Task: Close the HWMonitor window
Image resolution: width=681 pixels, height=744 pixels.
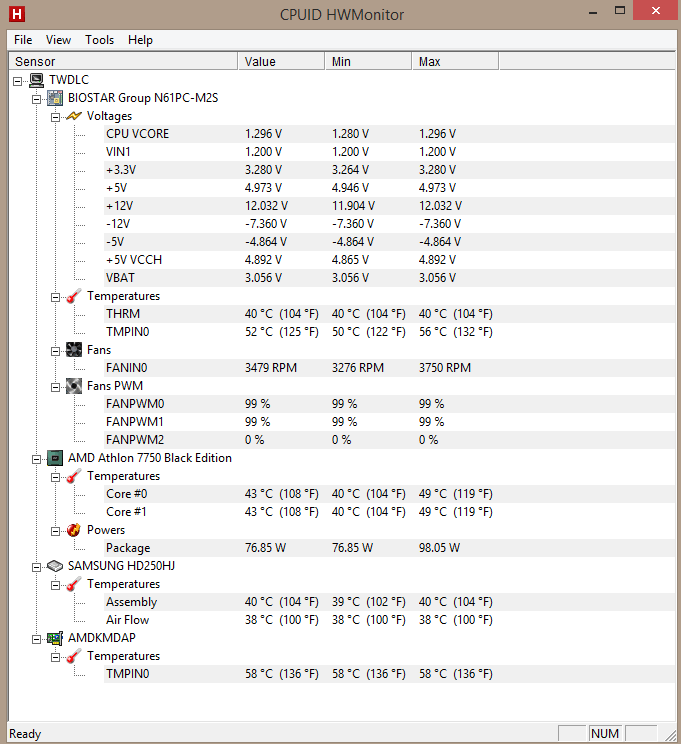Action: pos(655,10)
